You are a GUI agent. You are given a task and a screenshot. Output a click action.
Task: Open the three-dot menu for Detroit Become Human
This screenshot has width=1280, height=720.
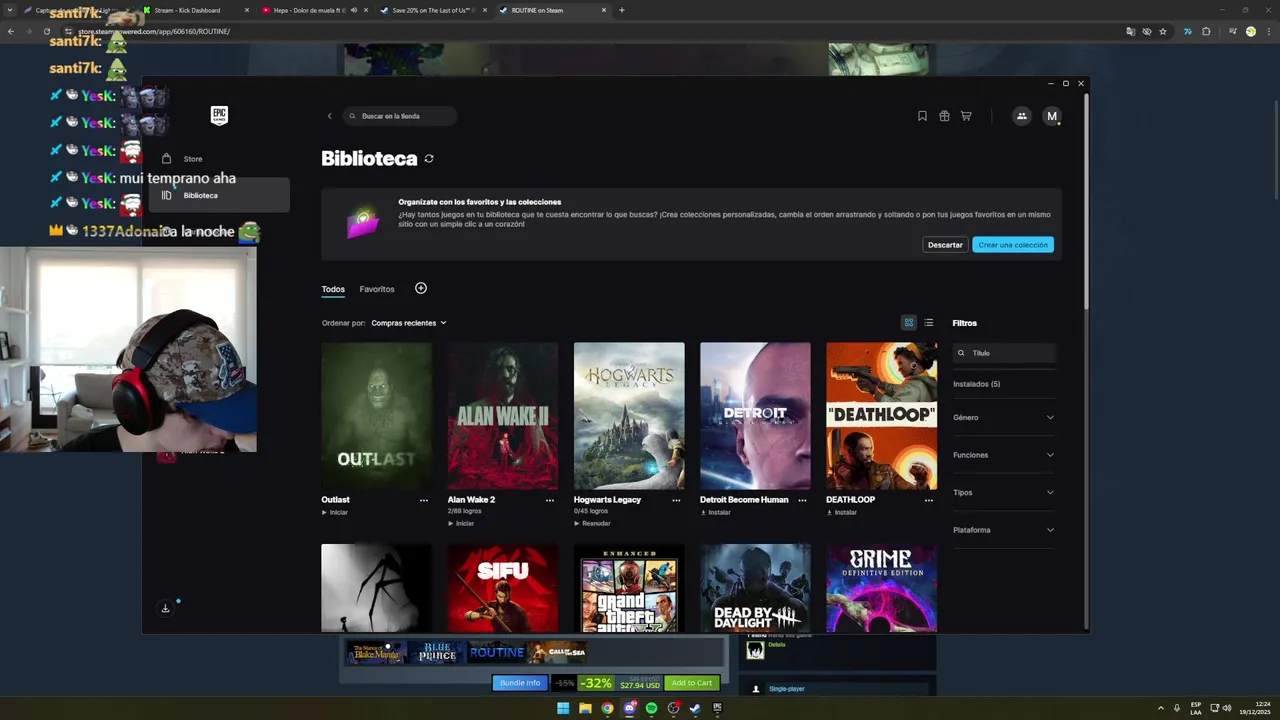point(802,500)
